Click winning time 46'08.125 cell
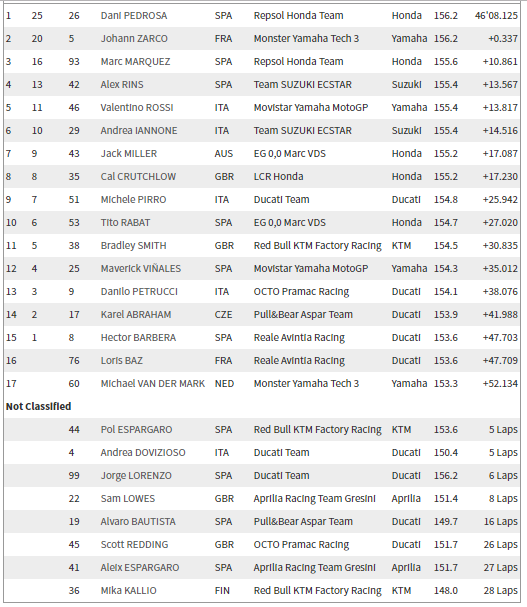The width and height of the screenshot is (527, 607). pyautogui.click(x=496, y=15)
